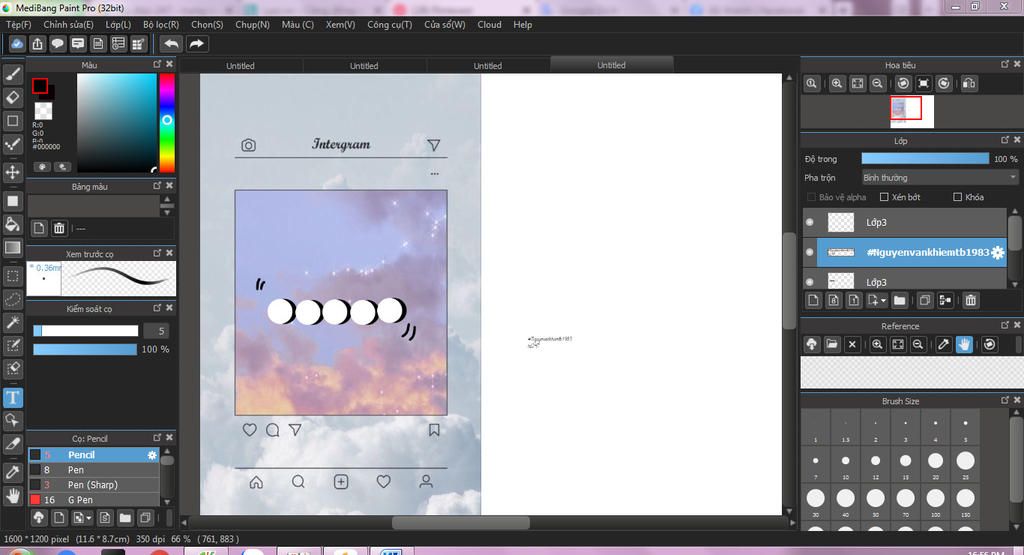The image size is (1024, 555).
Task: Hide the #Nguyenvankhiemtb1983 layer
Action: pos(810,252)
